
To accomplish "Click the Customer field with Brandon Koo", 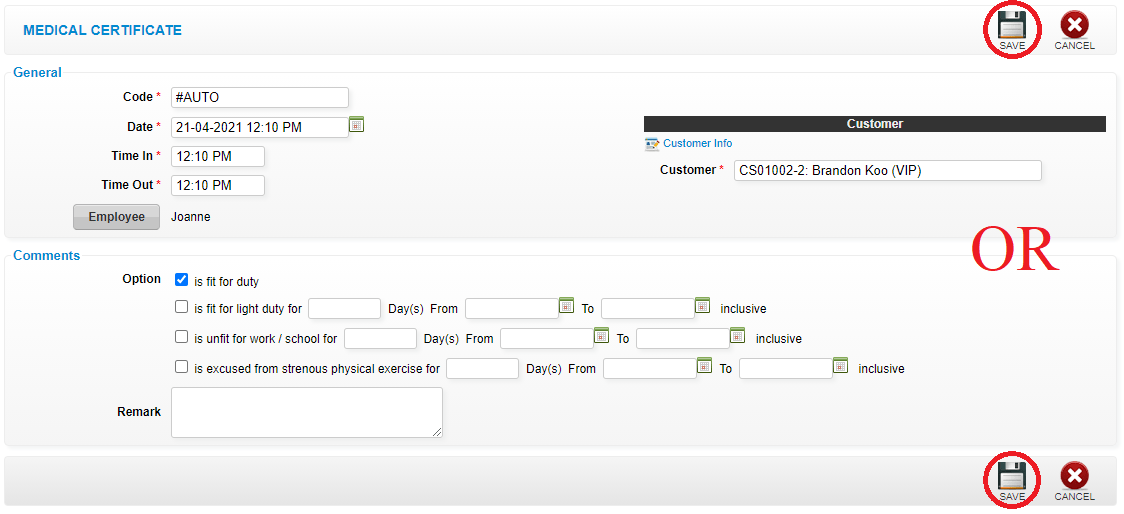I will (x=887, y=171).
